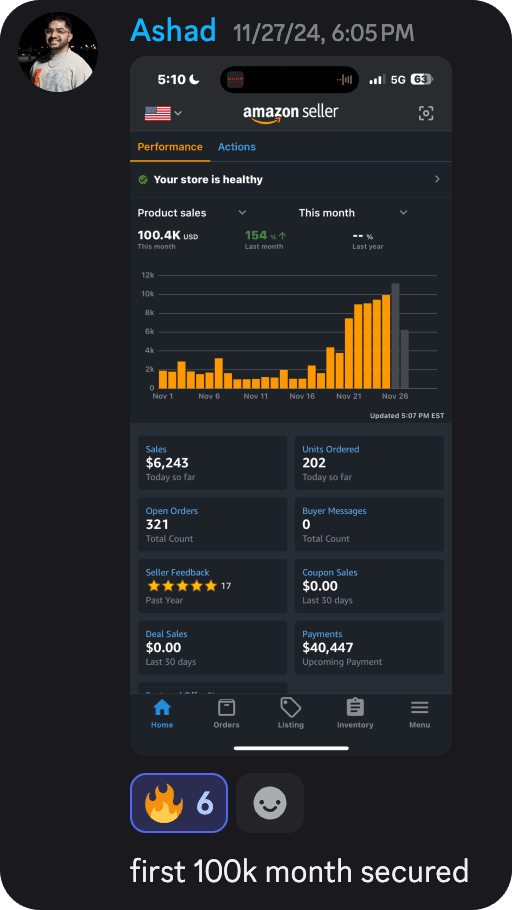Click the 100.4K USD sales value
This screenshot has height=910, width=512.
click(168, 236)
